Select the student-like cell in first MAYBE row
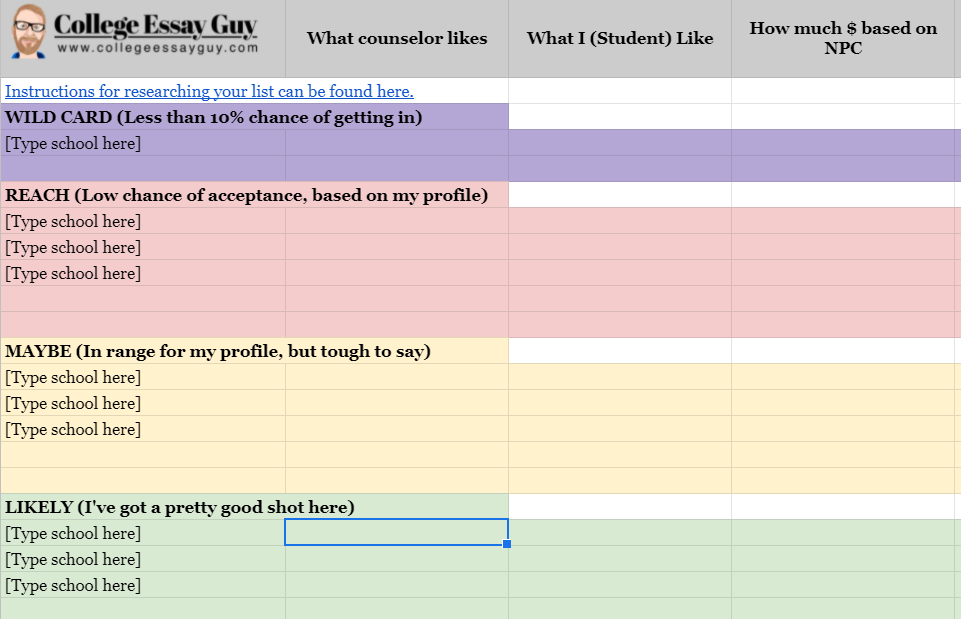The width and height of the screenshot is (961, 619). pos(620,377)
